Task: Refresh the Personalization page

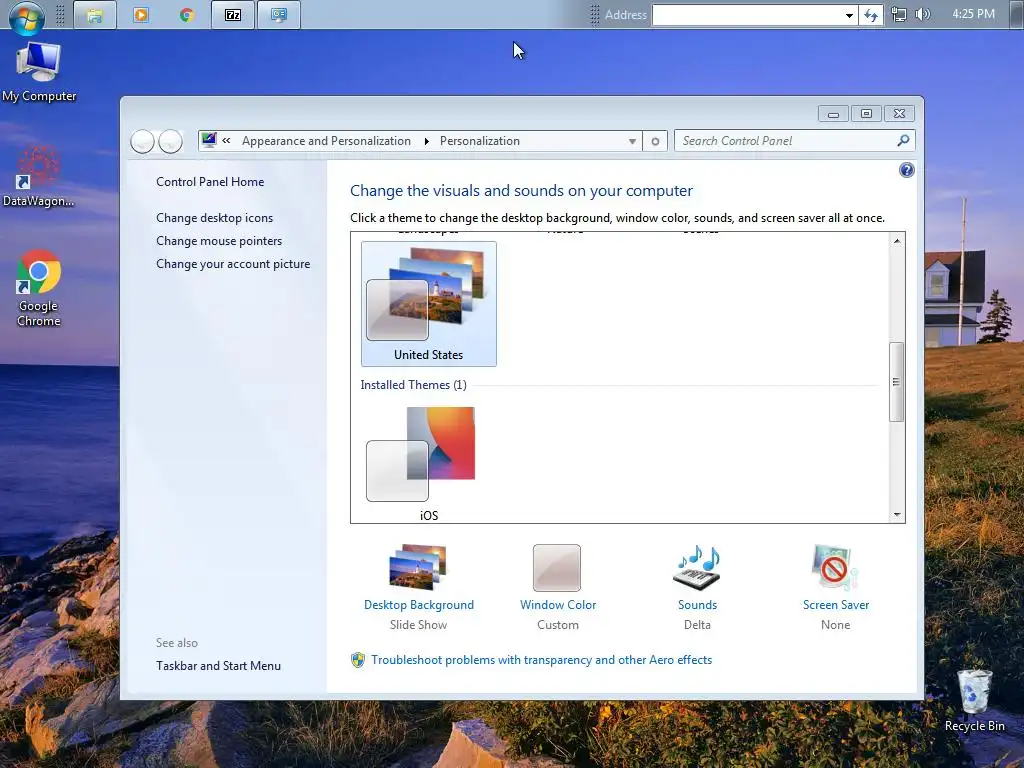Action: 655,141
